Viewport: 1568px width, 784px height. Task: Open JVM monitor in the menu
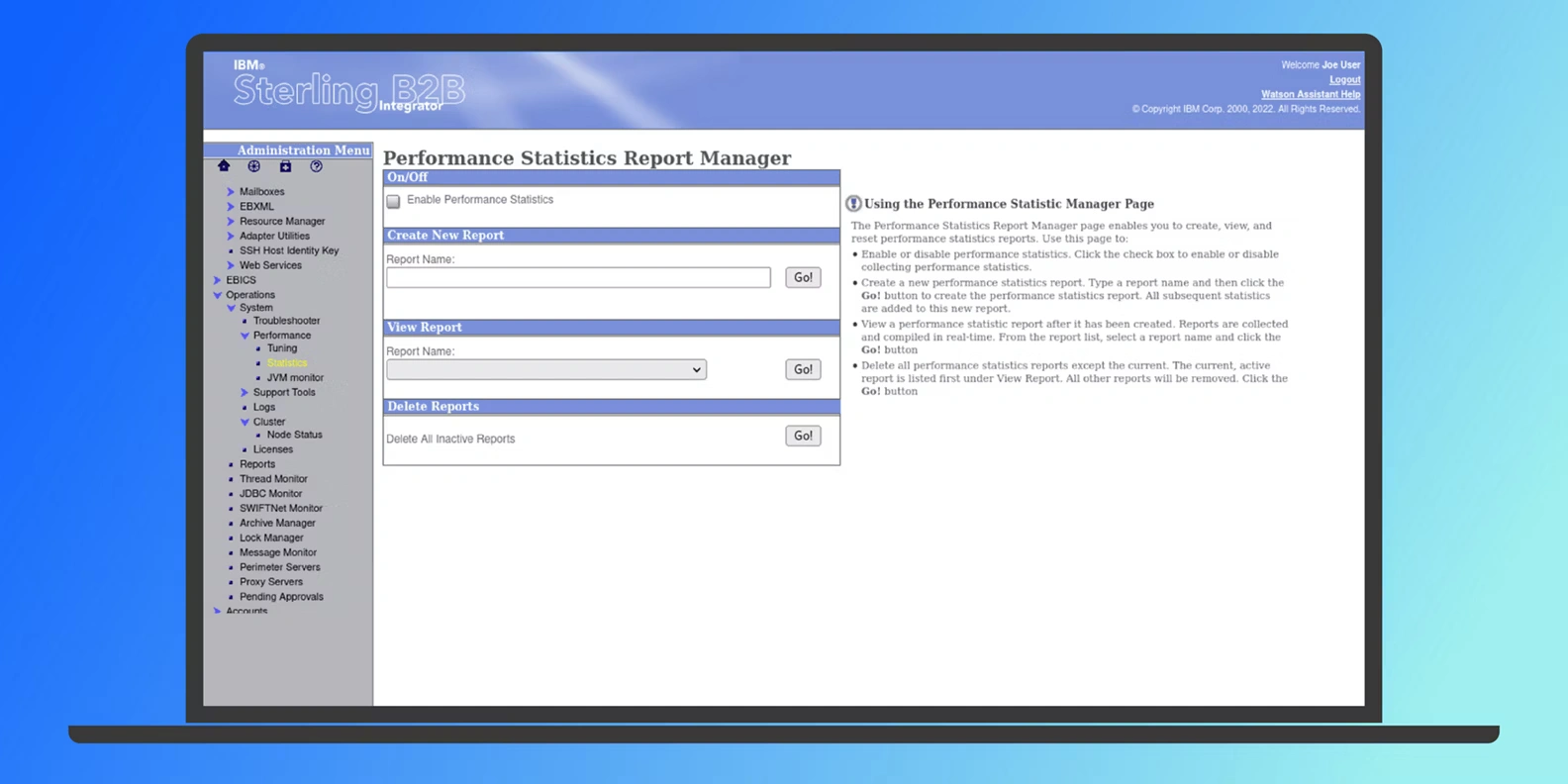point(295,377)
